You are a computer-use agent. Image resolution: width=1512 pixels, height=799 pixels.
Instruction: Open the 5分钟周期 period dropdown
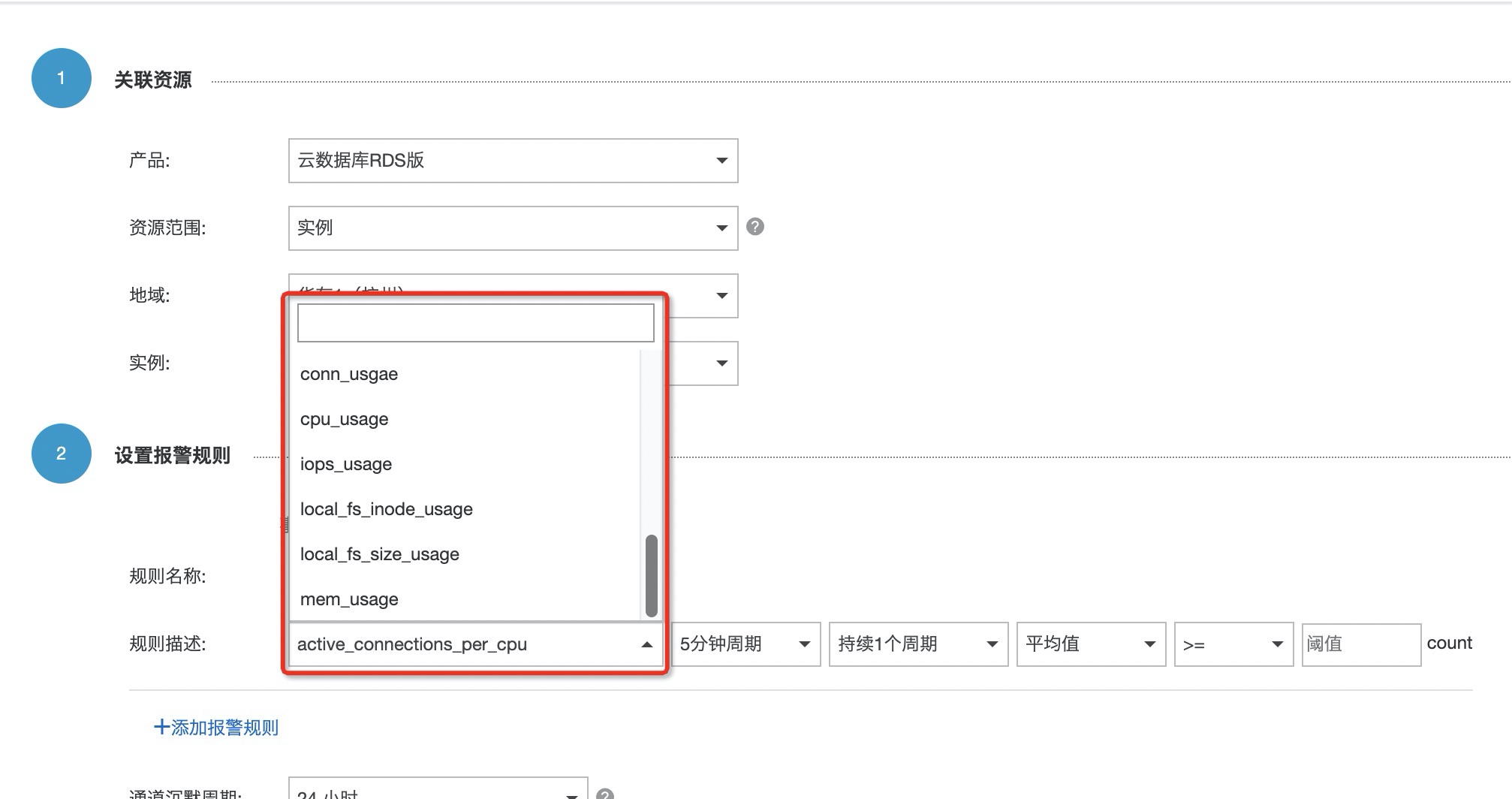coord(745,644)
